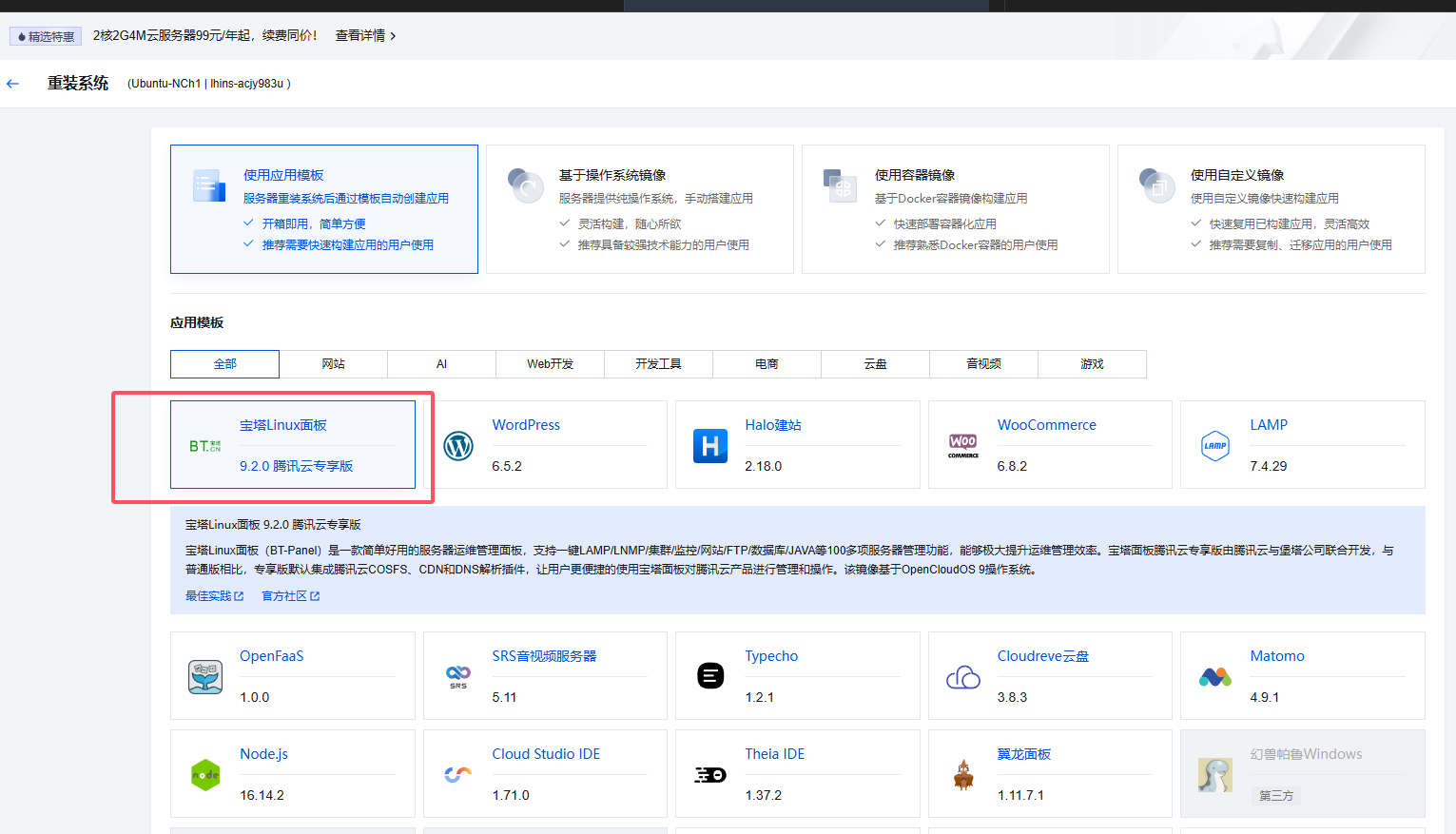Click the LAMP version 7.4.29 text

(x=1269, y=466)
